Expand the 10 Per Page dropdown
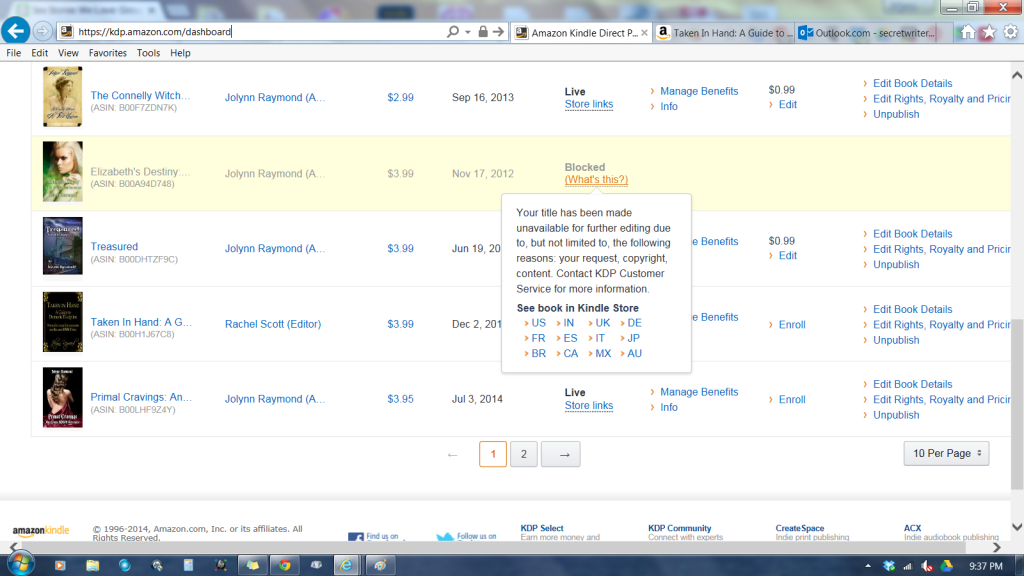The height and width of the screenshot is (576, 1024). (x=945, y=454)
